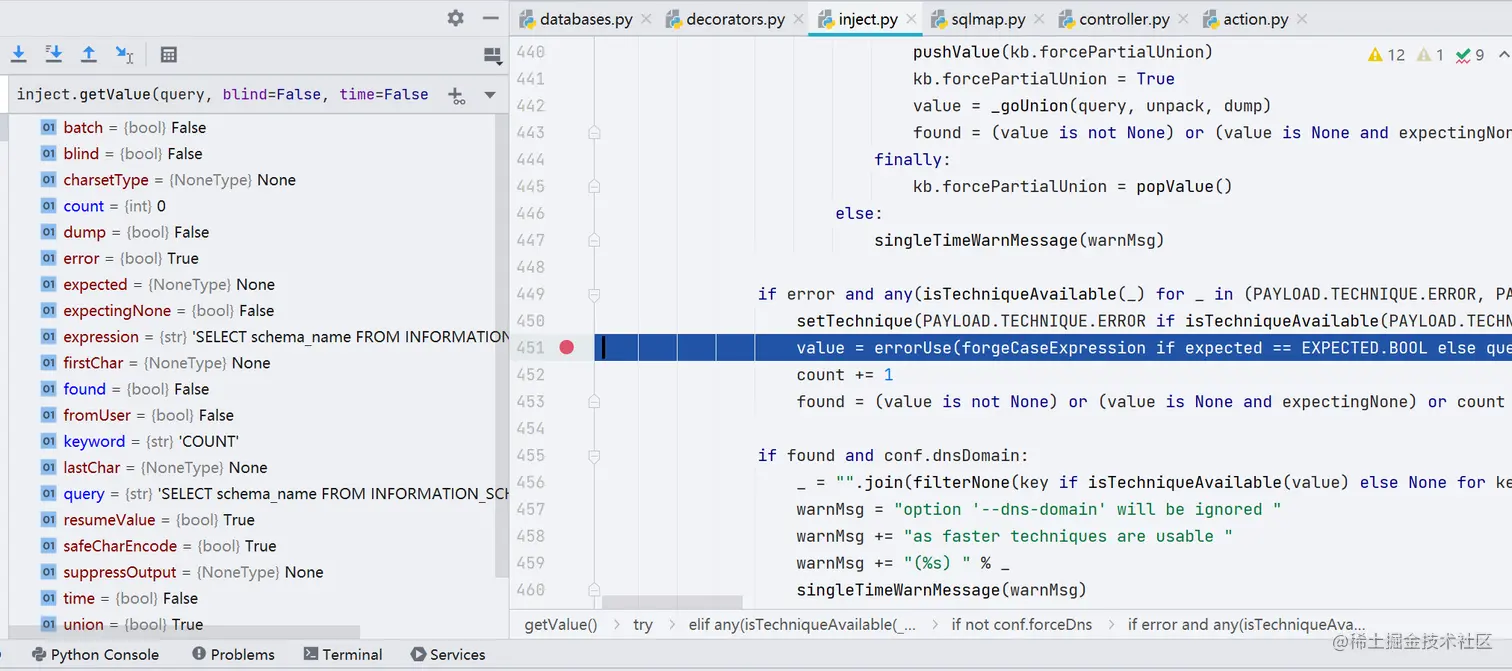The width and height of the screenshot is (1512, 671).
Task: Click the value icon beside 'union' variable
Action: coord(48,624)
